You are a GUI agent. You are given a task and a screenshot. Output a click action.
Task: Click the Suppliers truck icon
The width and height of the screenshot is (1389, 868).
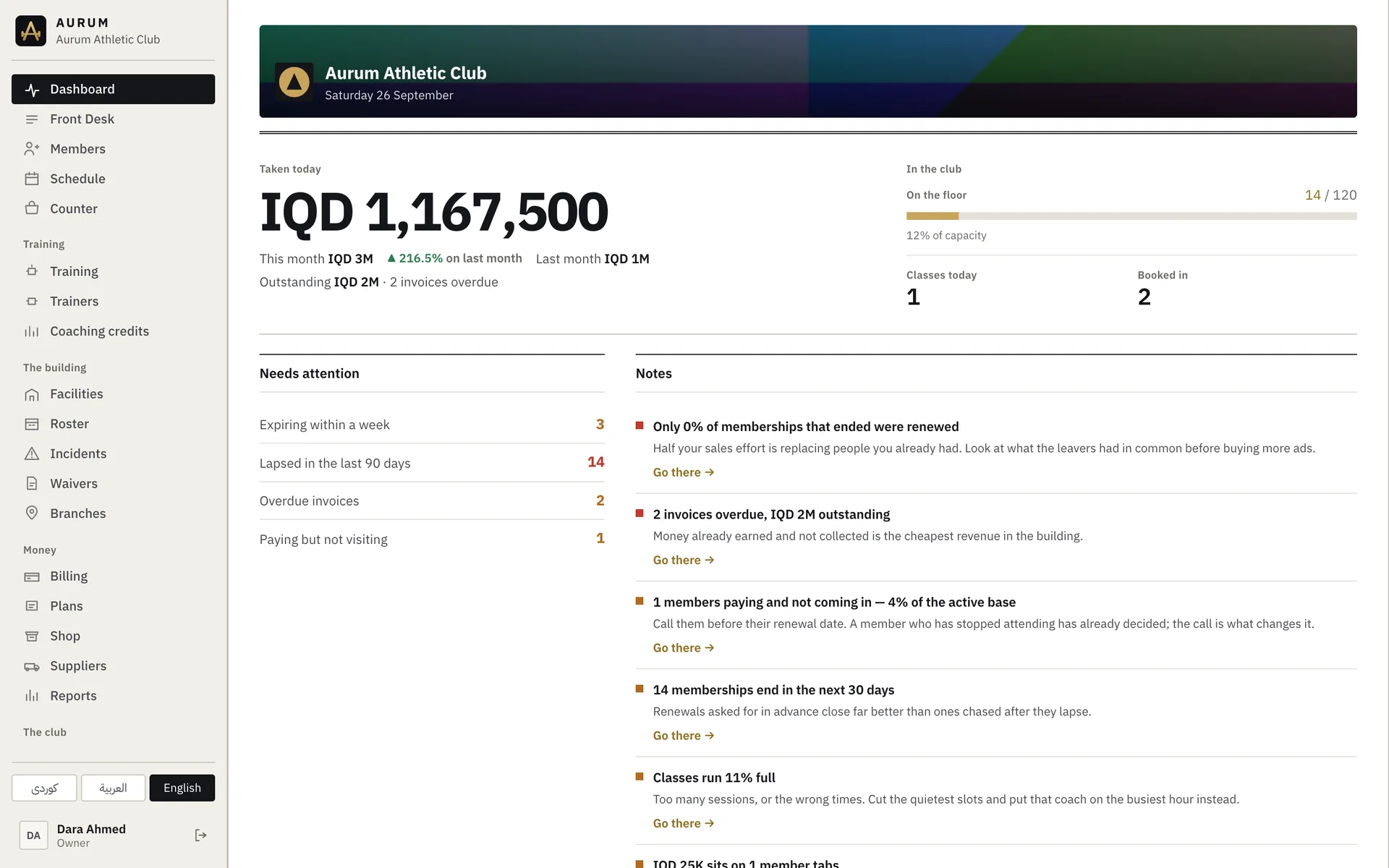pos(32,666)
